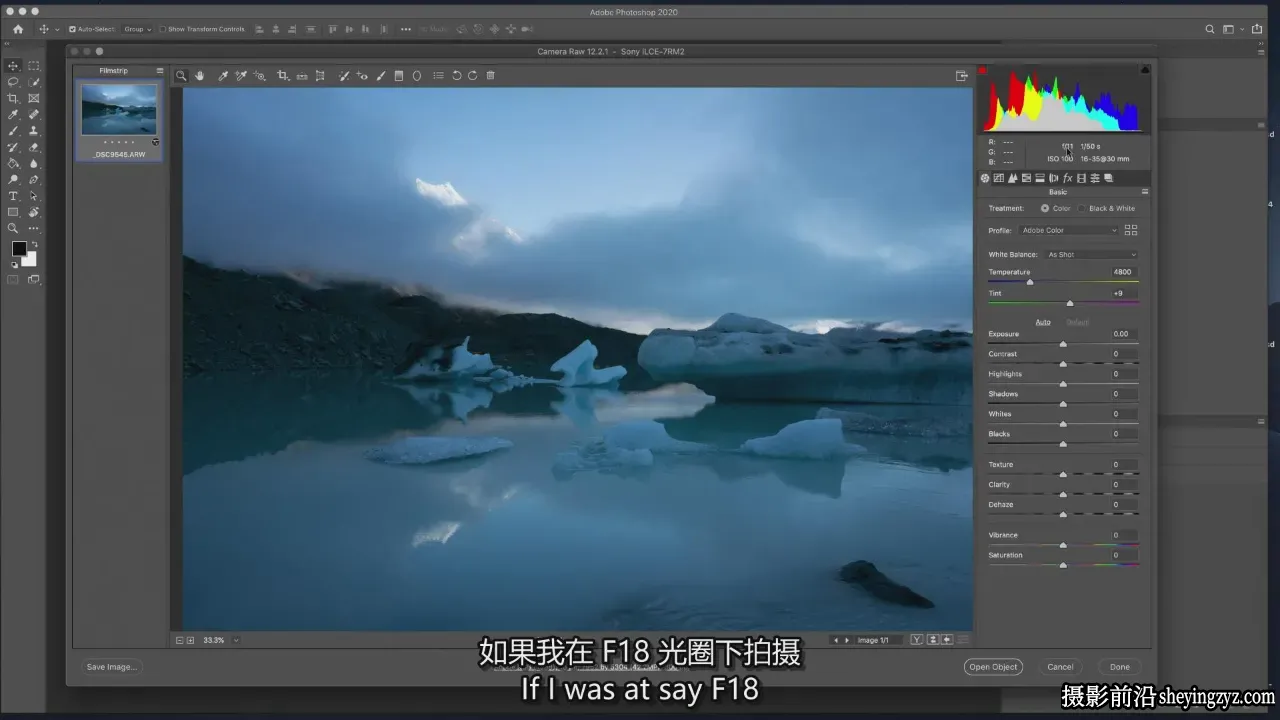Image resolution: width=1280 pixels, height=720 pixels.
Task: Click the Exposure value field 0.00
Action: pyautogui.click(x=1123, y=334)
